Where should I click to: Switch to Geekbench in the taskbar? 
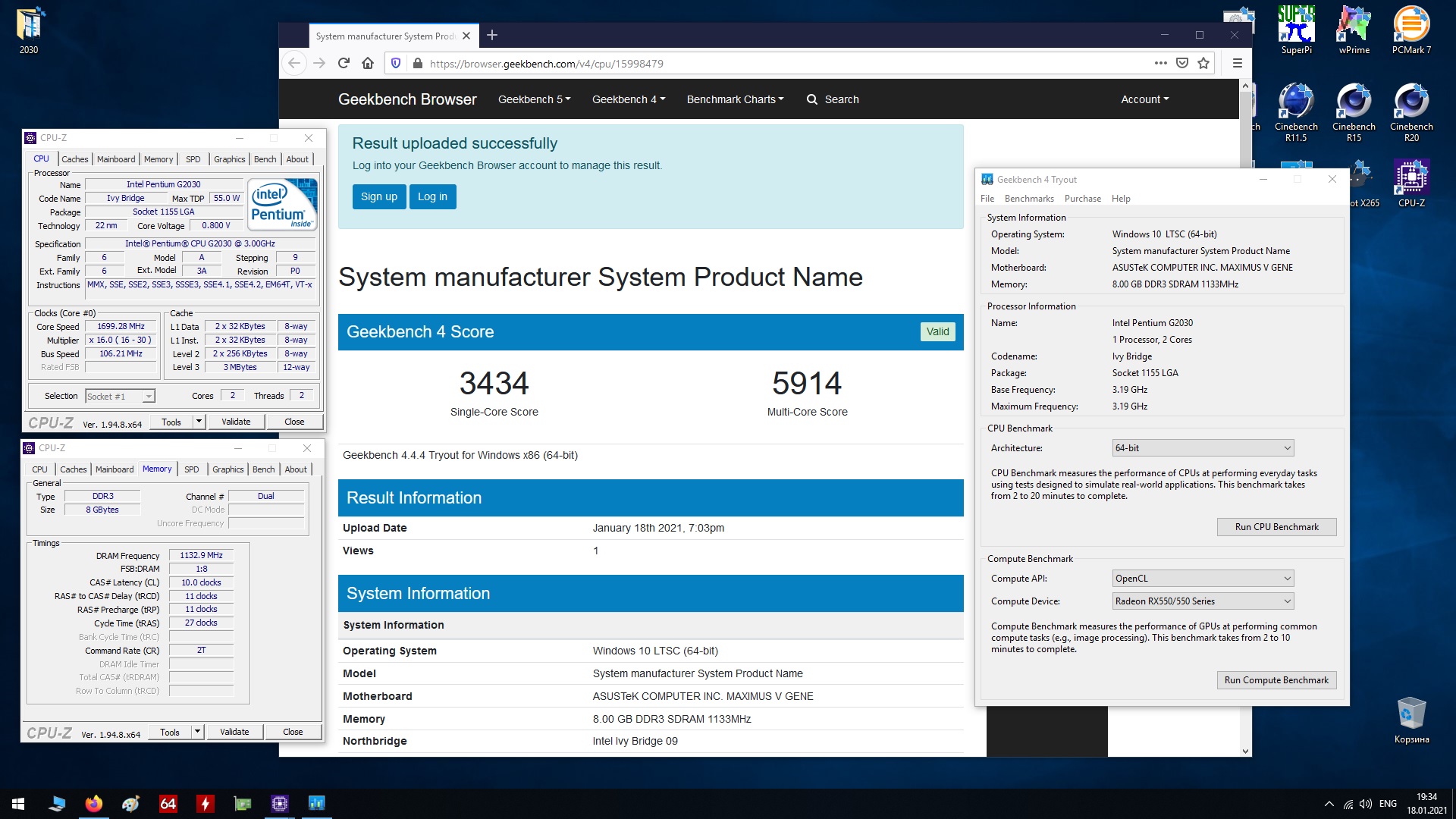[x=317, y=804]
